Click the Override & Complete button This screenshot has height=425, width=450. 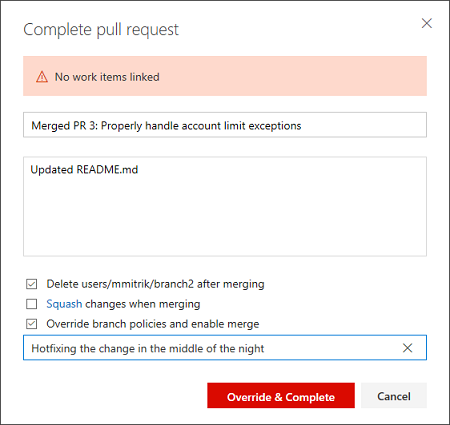(281, 395)
